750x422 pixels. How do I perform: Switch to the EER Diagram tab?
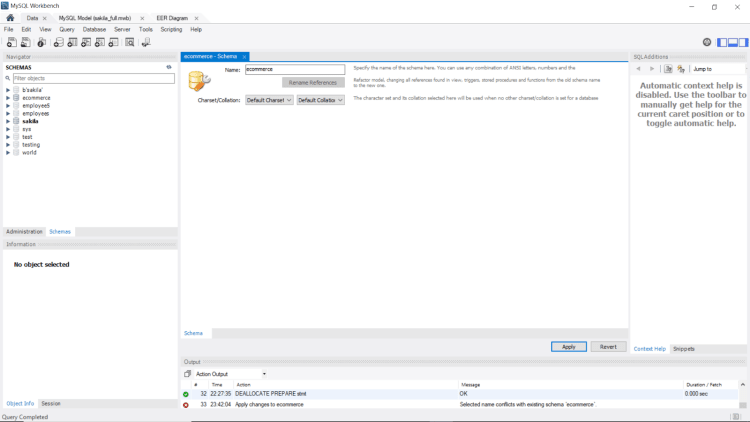(172, 18)
